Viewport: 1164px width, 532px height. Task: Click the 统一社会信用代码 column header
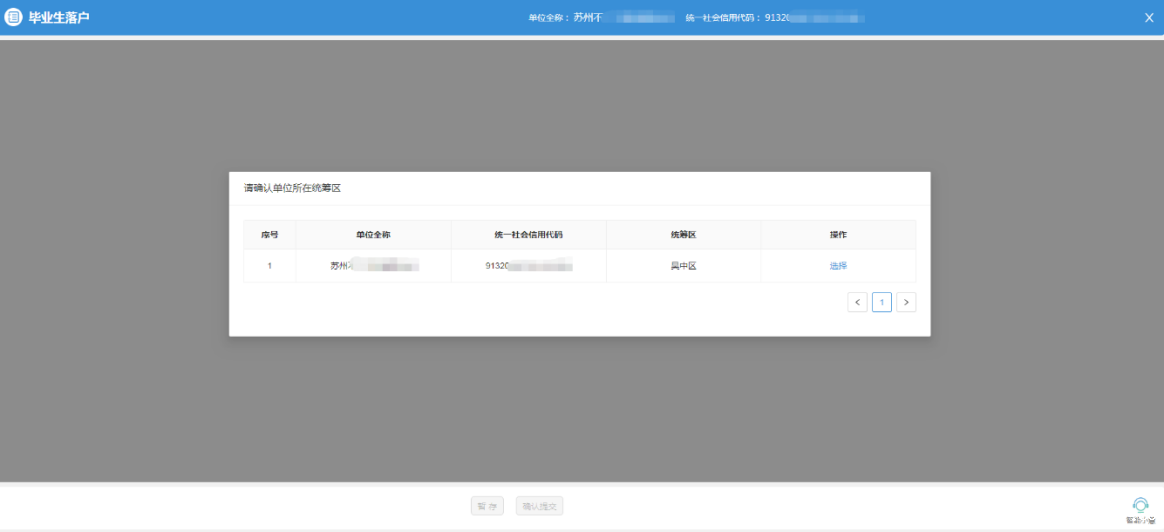[x=528, y=235]
